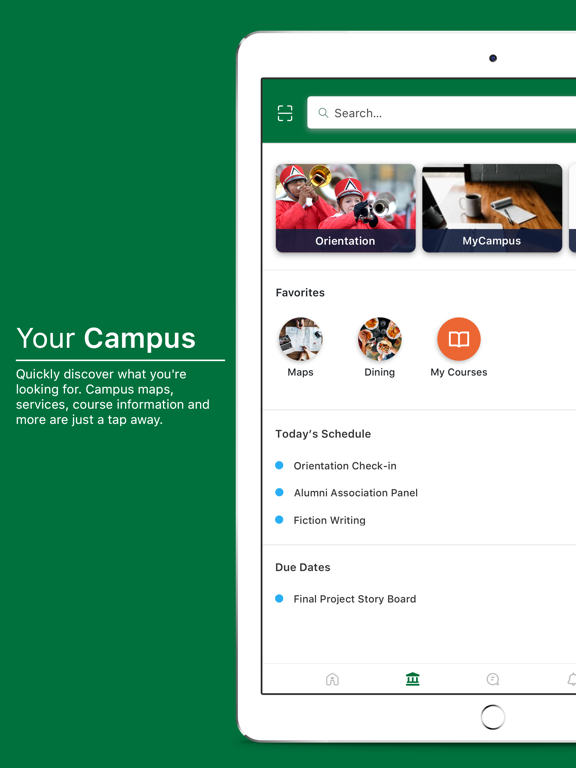Open the Dining favorite
576x768 pixels.
point(380,339)
